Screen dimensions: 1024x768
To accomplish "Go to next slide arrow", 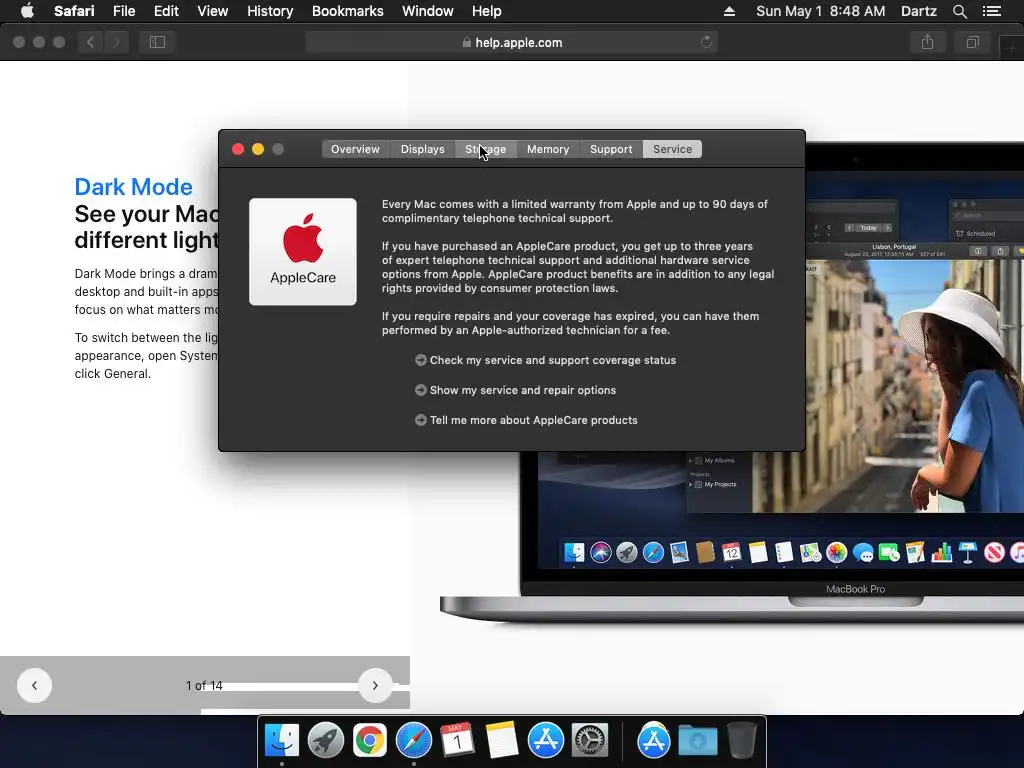I will (375, 686).
